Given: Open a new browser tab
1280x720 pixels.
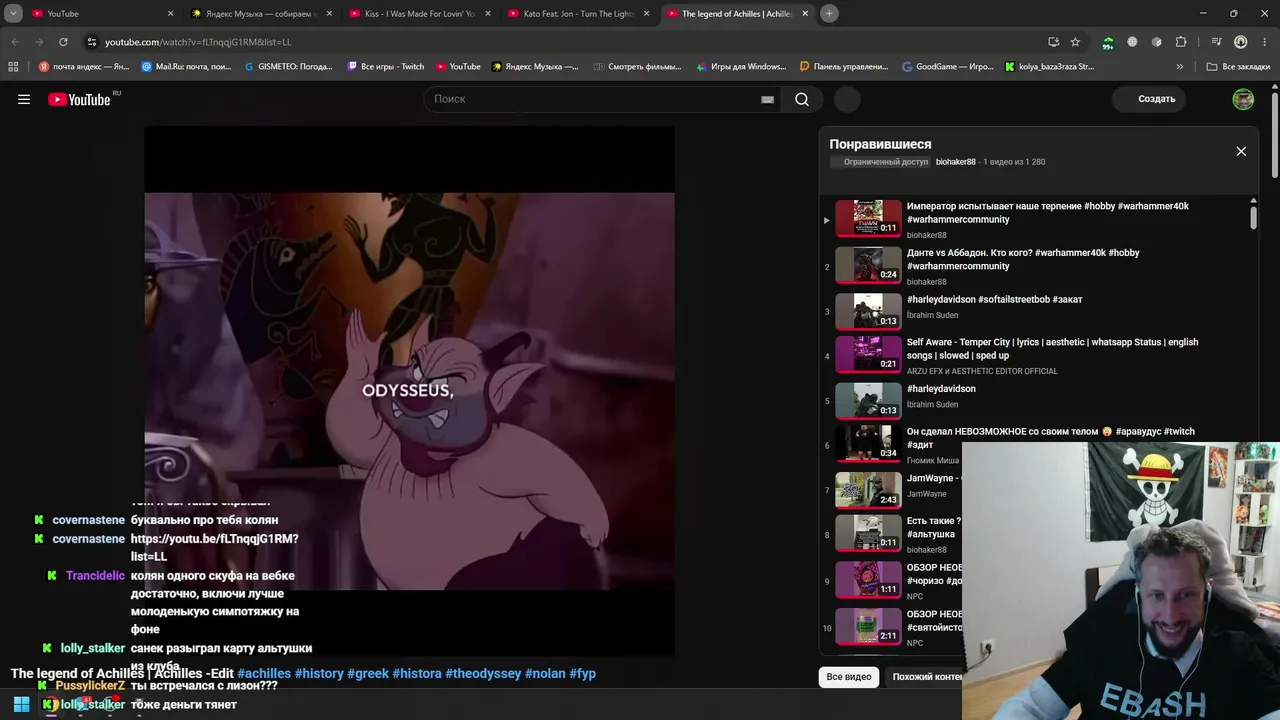Looking at the screenshot, I should [829, 13].
